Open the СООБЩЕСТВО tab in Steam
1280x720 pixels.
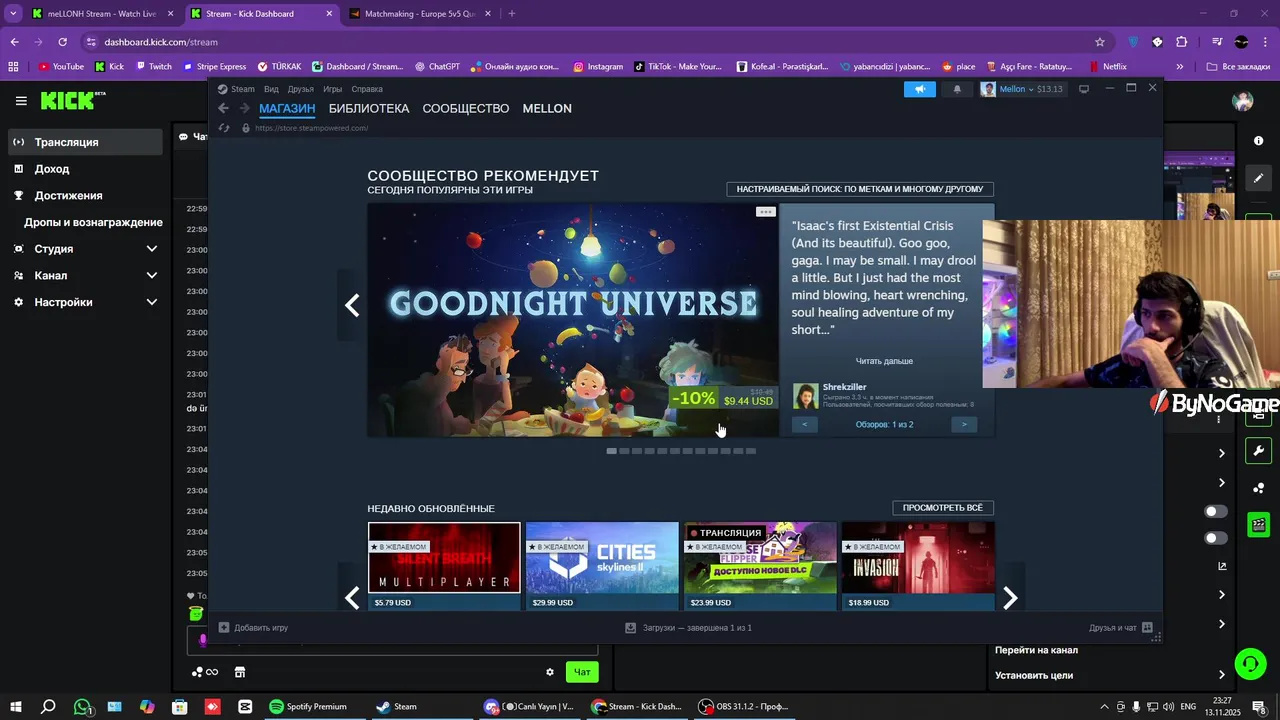click(x=466, y=108)
